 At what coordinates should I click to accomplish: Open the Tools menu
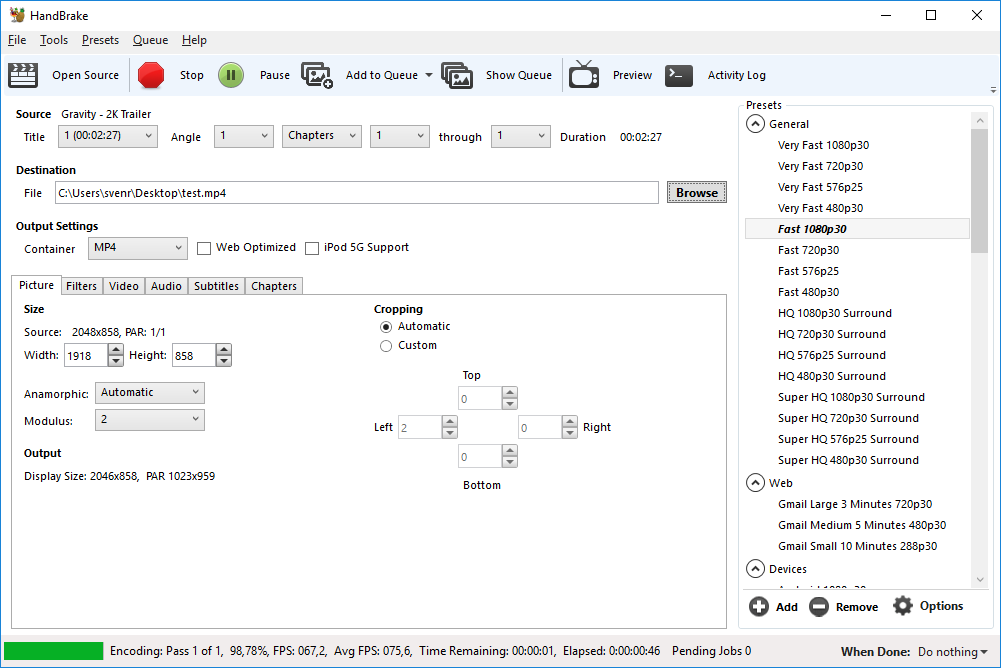(54, 40)
